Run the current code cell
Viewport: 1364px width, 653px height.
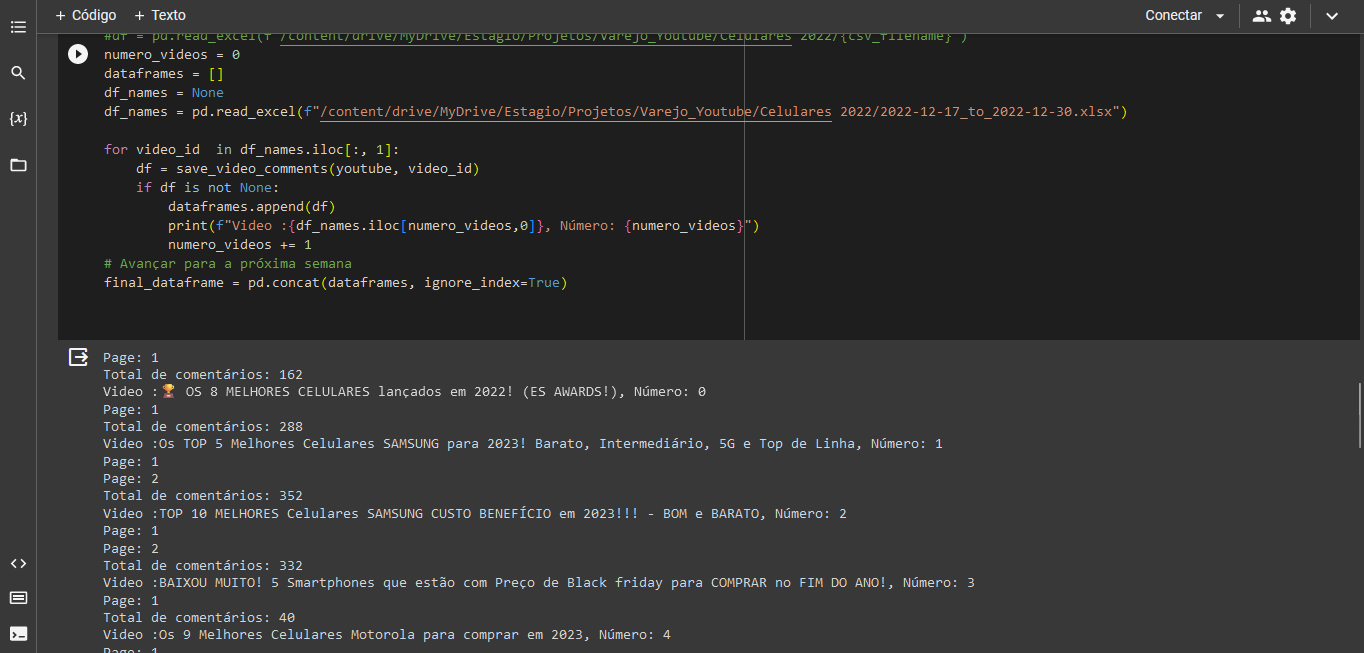77,54
